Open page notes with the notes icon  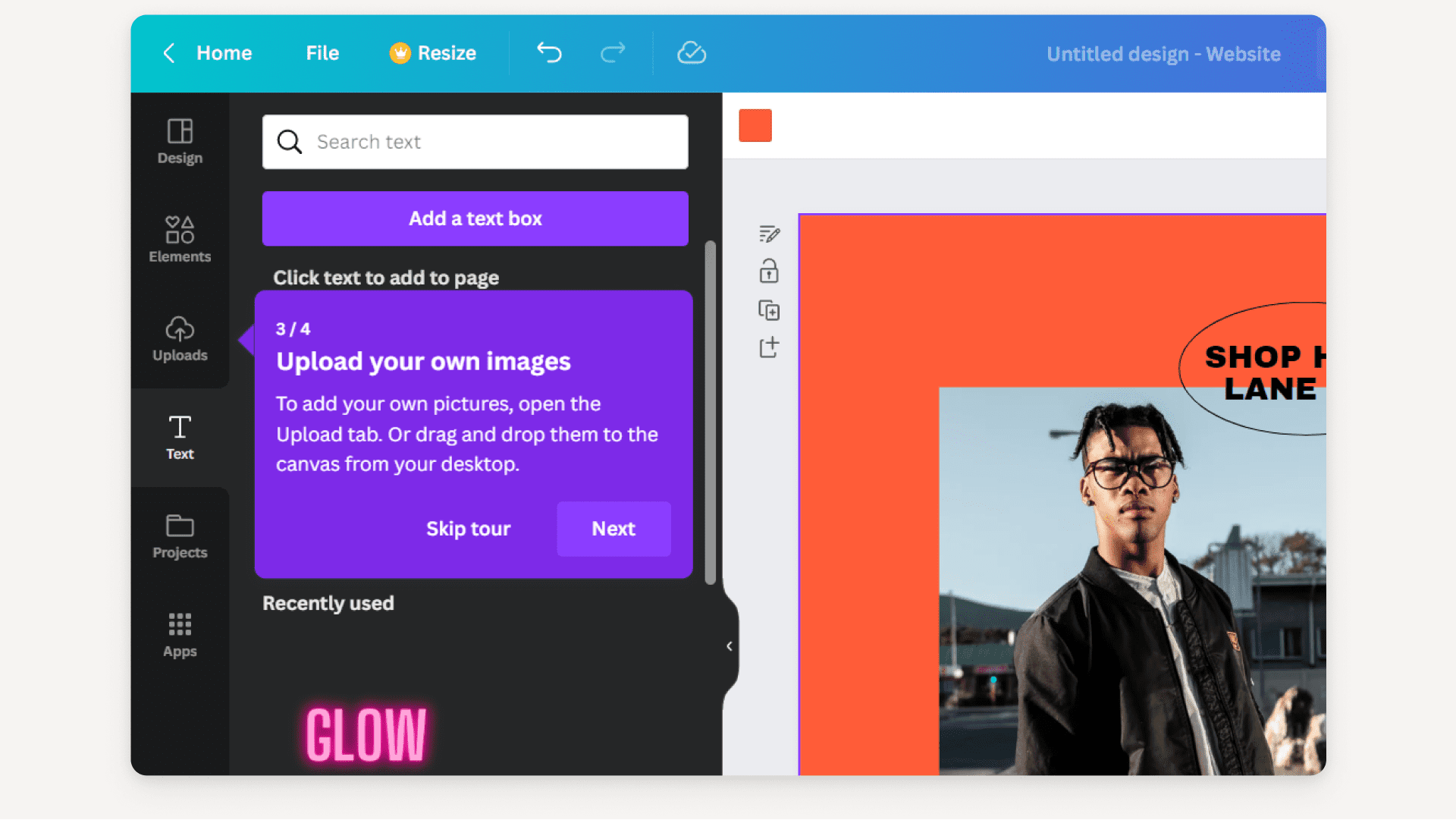point(769,234)
